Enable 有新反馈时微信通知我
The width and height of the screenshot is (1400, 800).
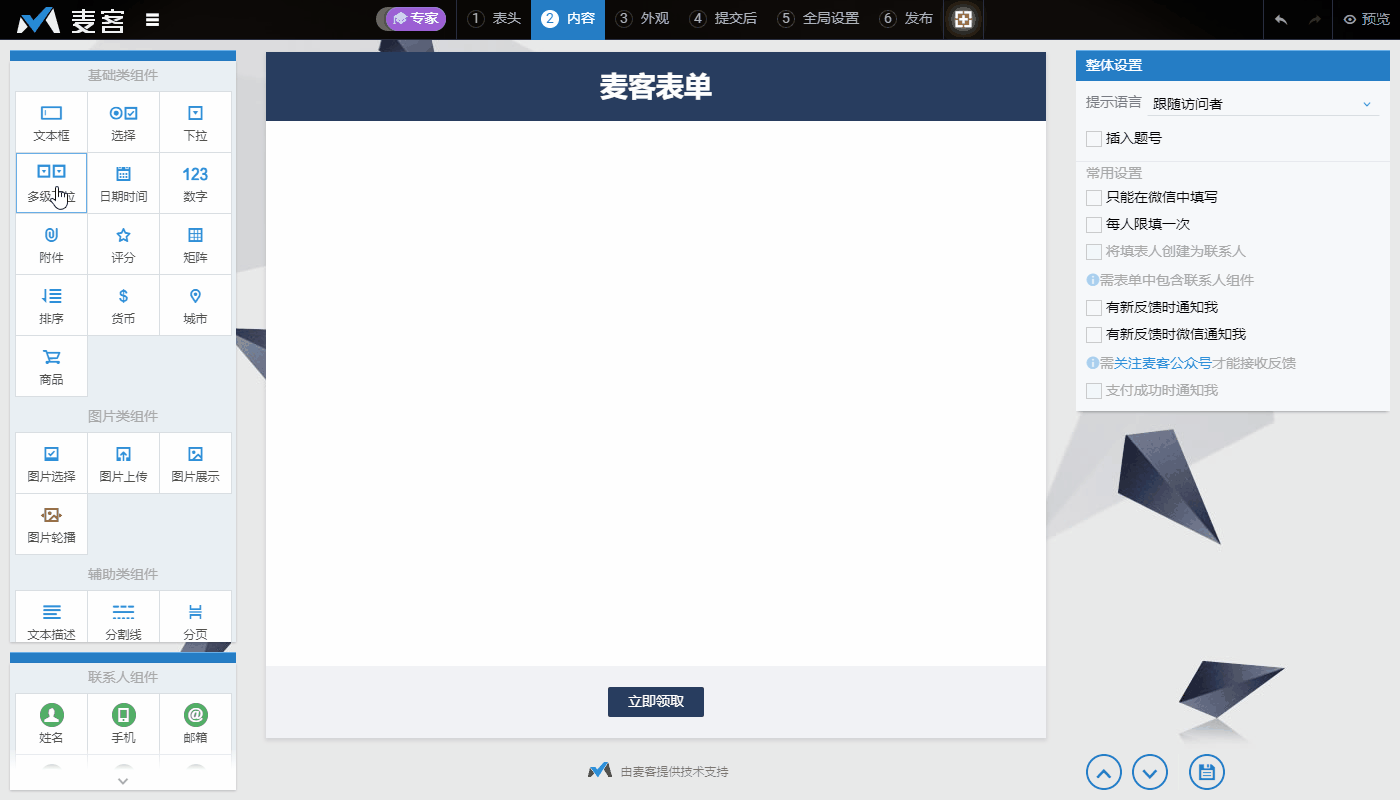pyautogui.click(x=1094, y=335)
